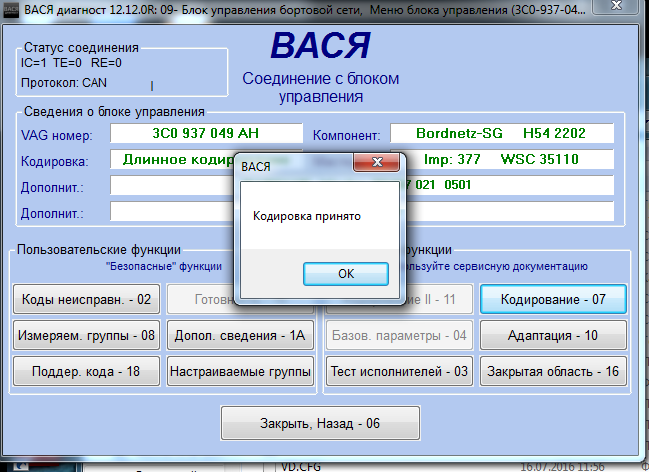649x472 pixels.
Task: Click Пользовательские функции group title
Action: (99, 250)
